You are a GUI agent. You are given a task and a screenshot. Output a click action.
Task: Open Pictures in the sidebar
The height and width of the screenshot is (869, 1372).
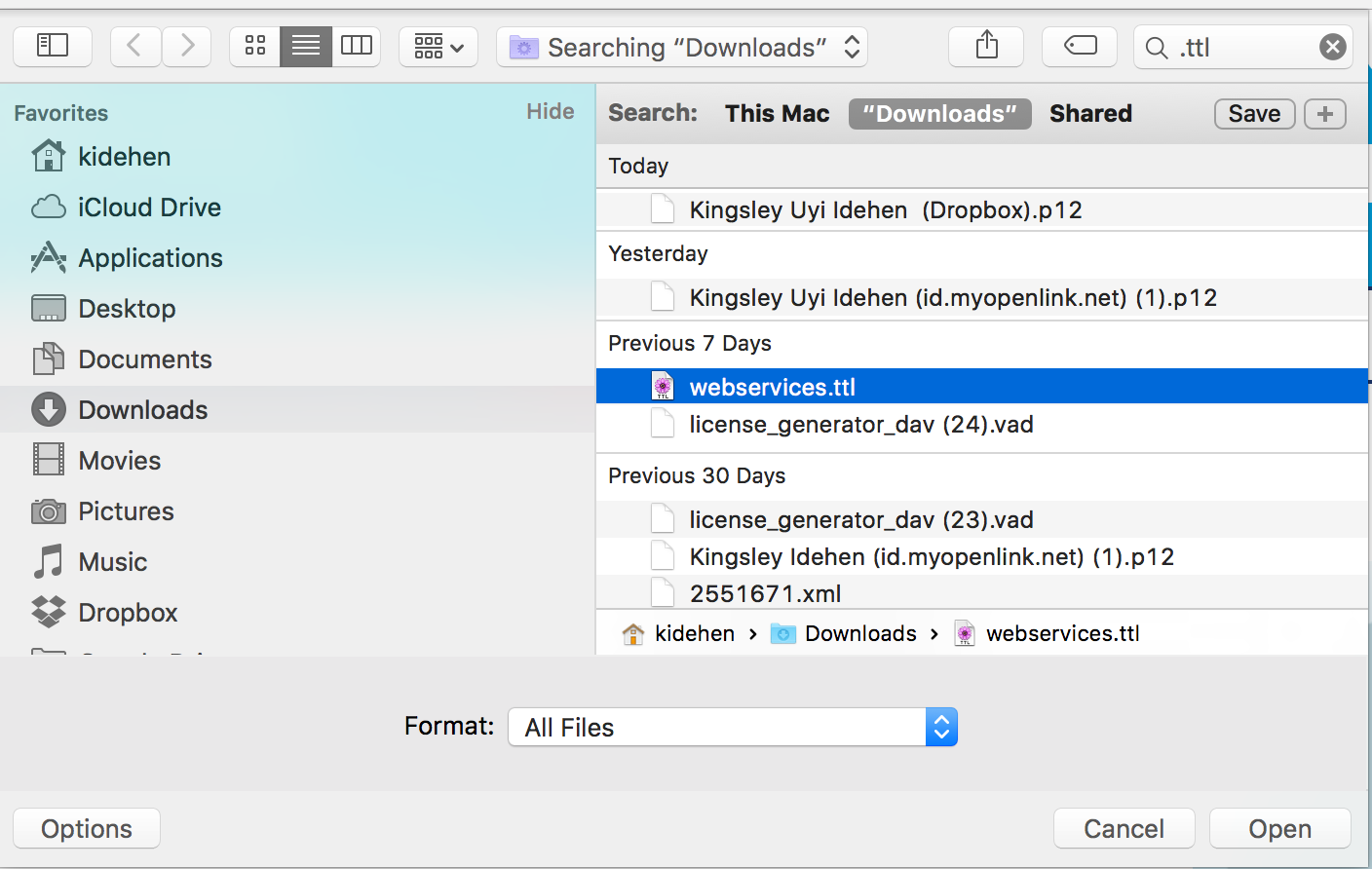297,511
